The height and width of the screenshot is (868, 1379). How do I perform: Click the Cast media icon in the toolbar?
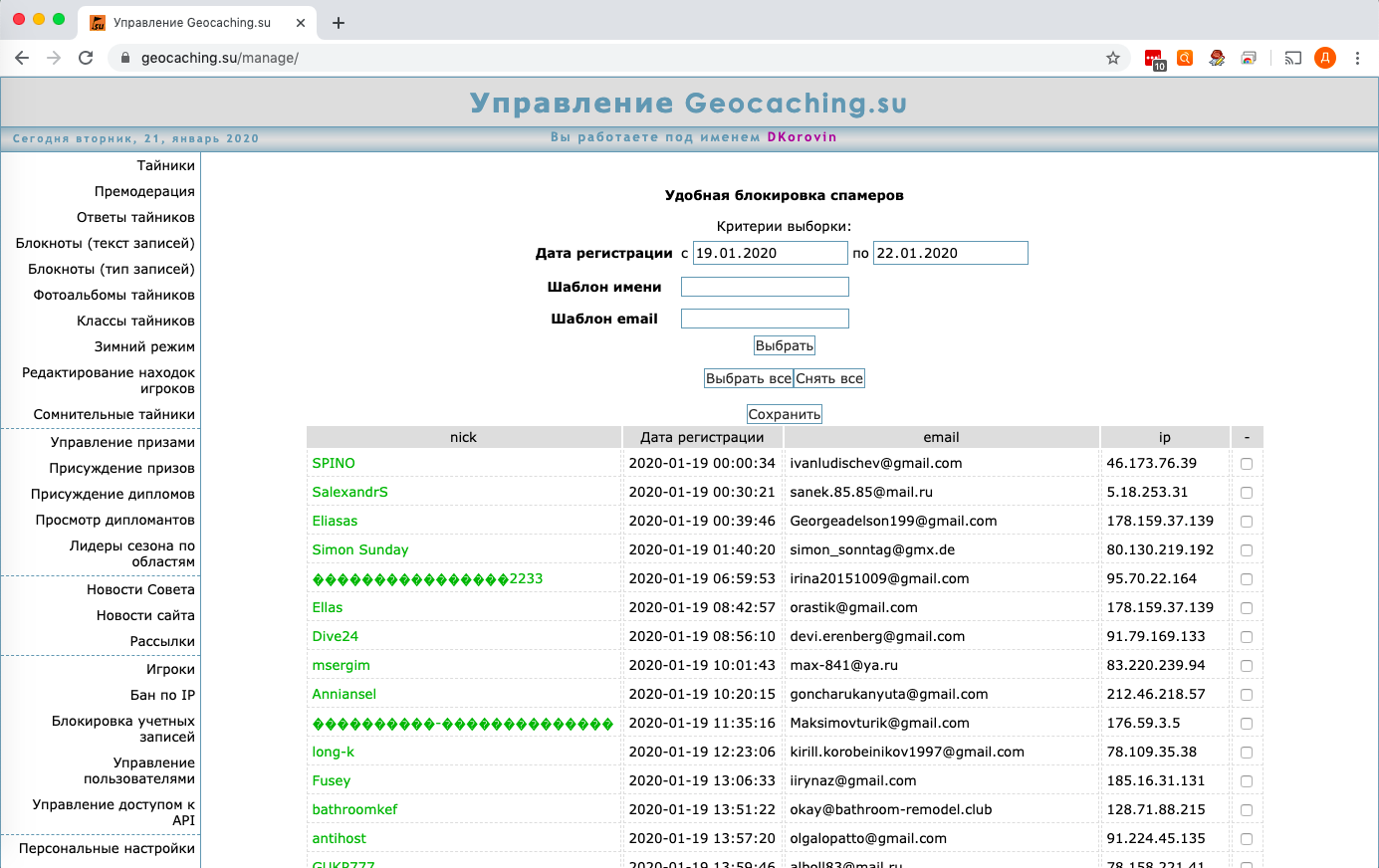pyautogui.click(x=1292, y=58)
